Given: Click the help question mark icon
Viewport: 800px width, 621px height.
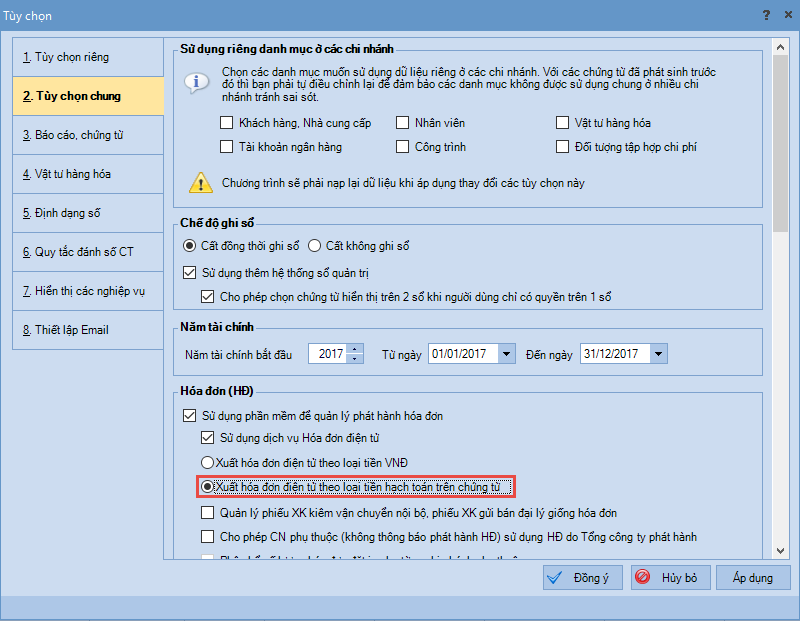Looking at the screenshot, I should click(765, 15).
